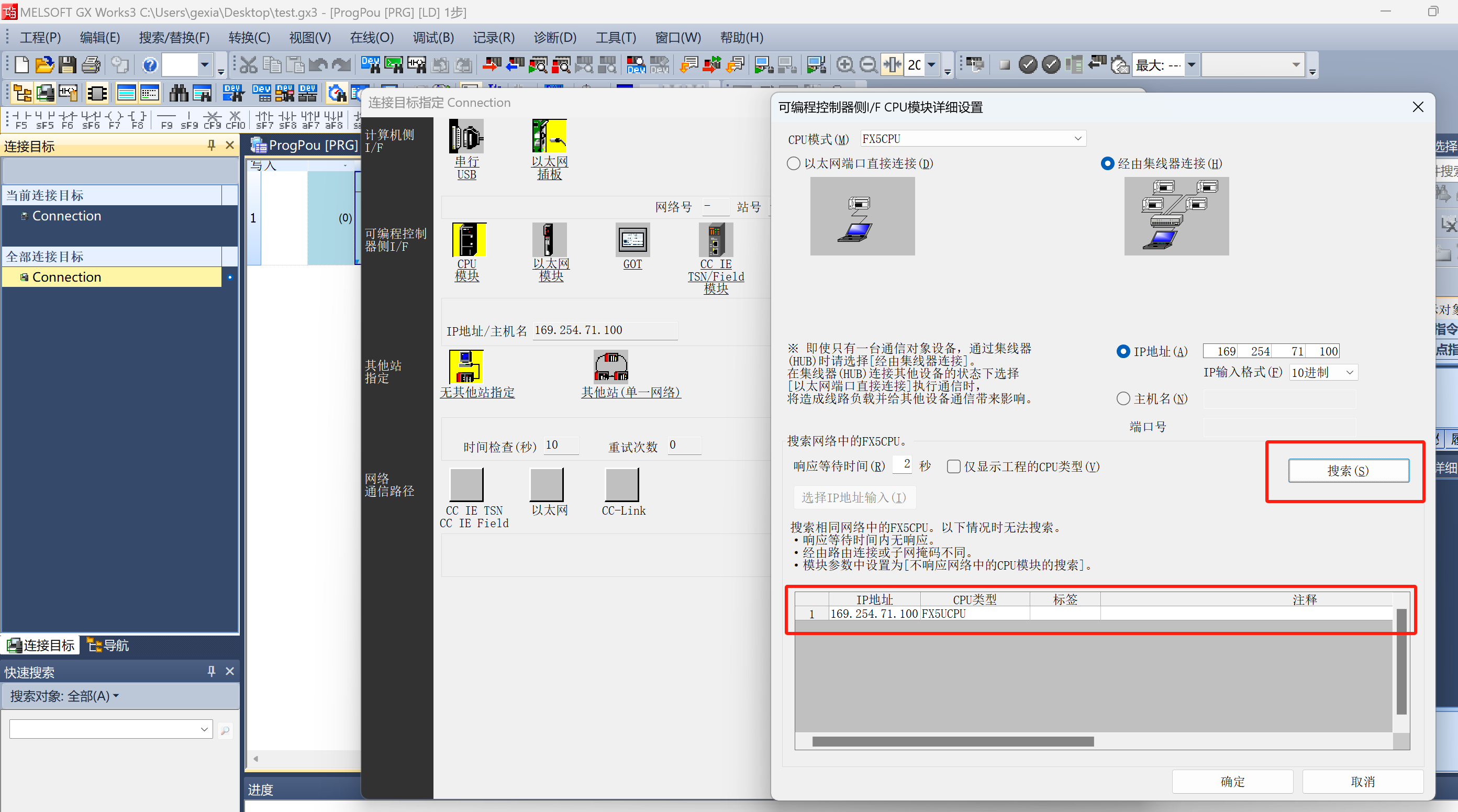Insert coil F7 ladder icon
The width and height of the screenshot is (1458, 812).
pyautogui.click(x=114, y=120)
